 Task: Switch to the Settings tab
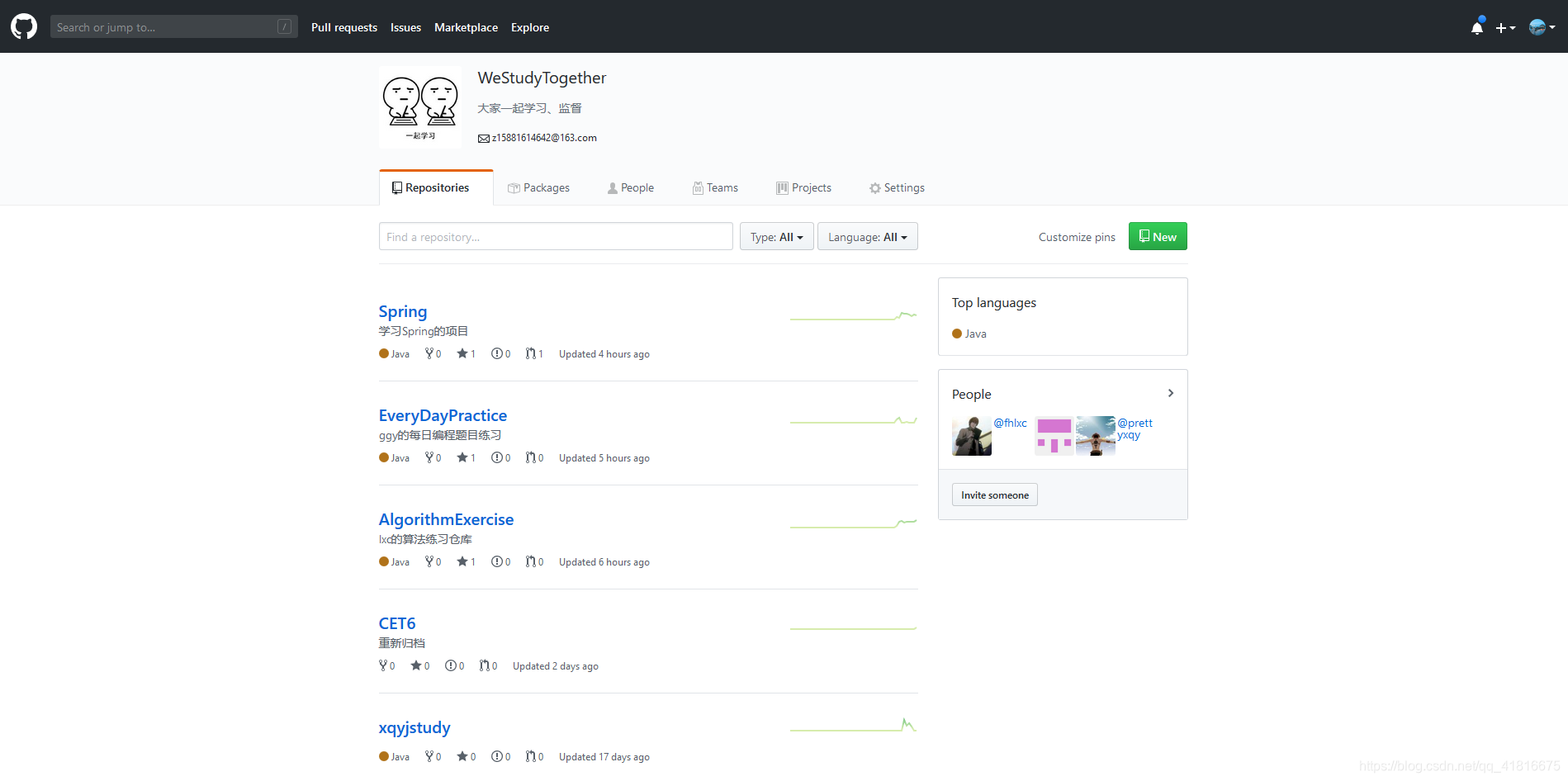pyautogui.click(x=897, y=188)
